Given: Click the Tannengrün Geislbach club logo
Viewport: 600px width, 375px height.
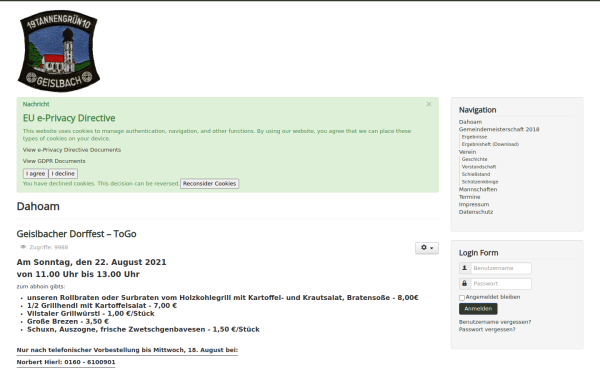Looking at the screenshot, I should click(x=59, y=51).
